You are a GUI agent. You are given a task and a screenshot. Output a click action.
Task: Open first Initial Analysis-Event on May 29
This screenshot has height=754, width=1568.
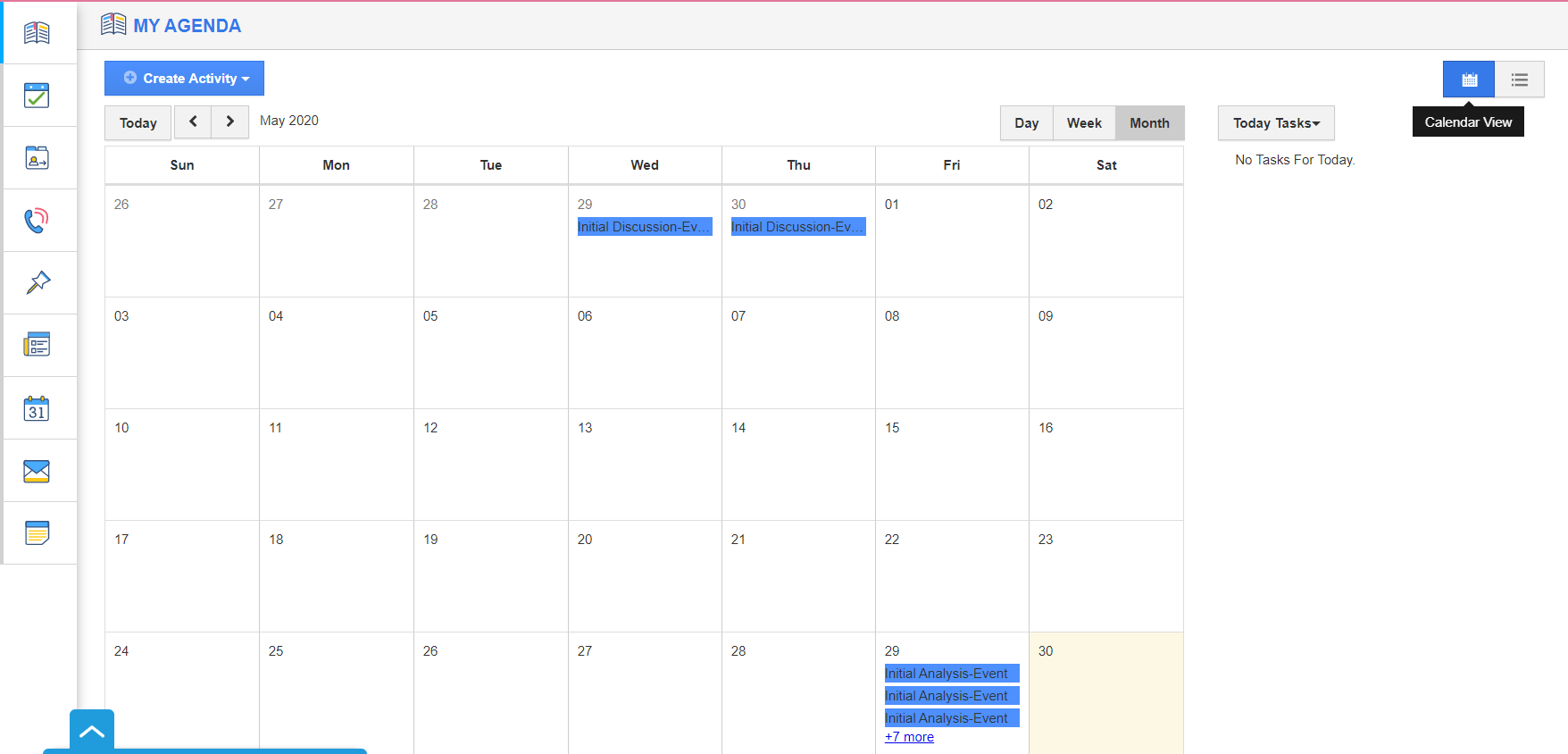952,674
